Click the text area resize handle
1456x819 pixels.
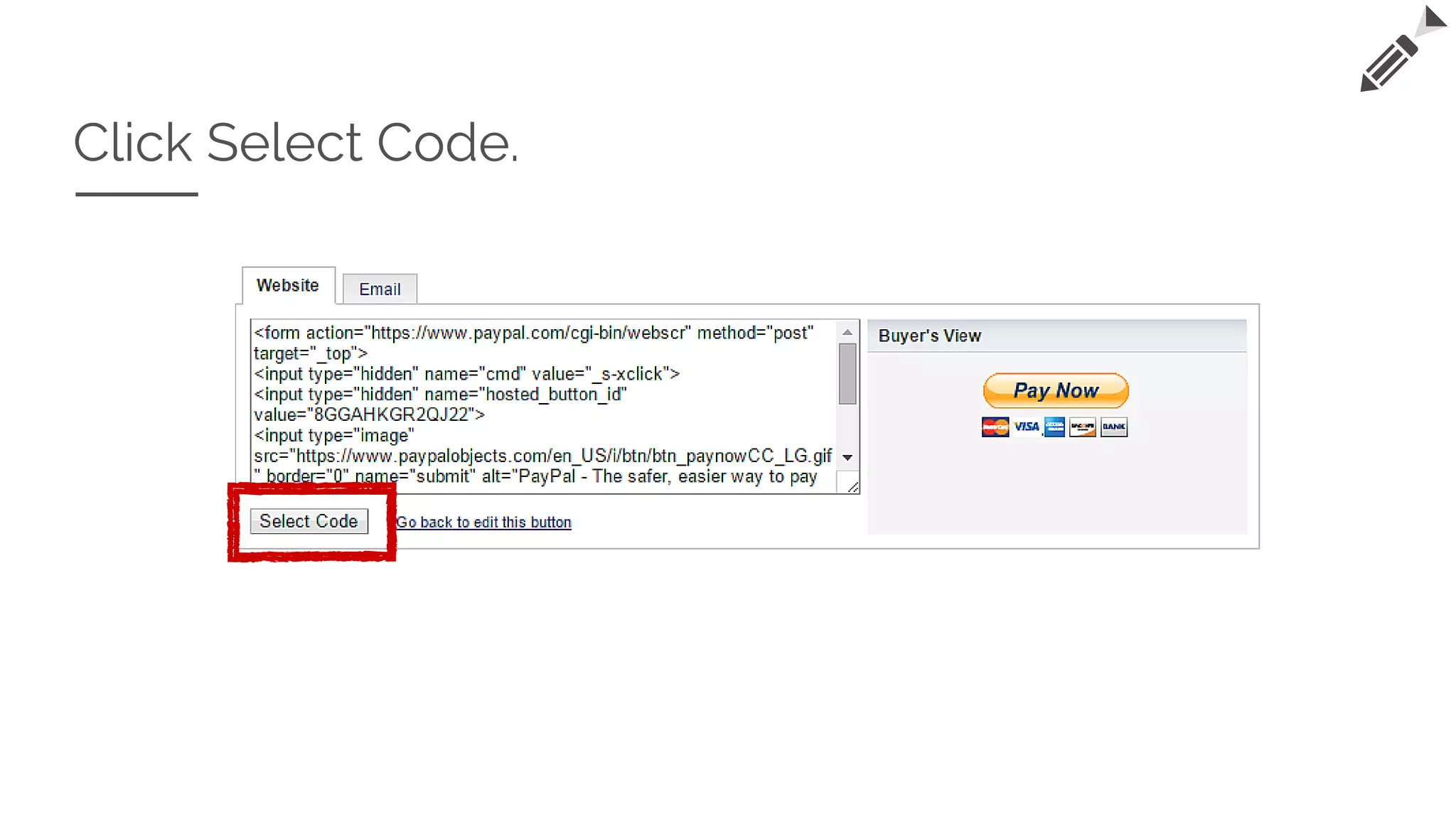pos(852,486)
